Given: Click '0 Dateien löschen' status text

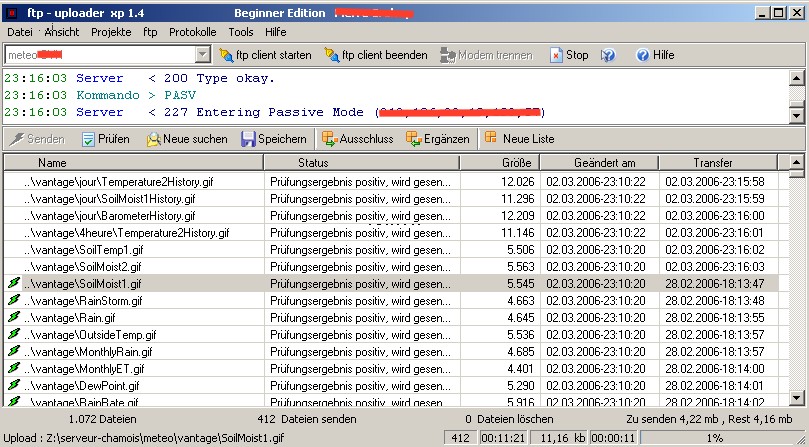Looking at the screenshot, I should pyautogui.click(x=509, y=419).
